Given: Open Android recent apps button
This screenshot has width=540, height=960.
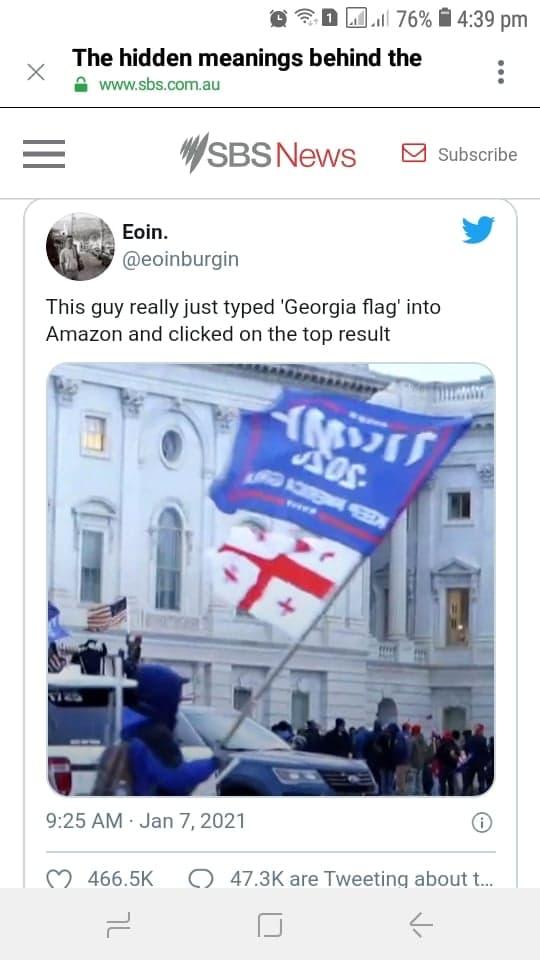Looking at the screenshot, I should pyautogui.click(x=118, y=924).
